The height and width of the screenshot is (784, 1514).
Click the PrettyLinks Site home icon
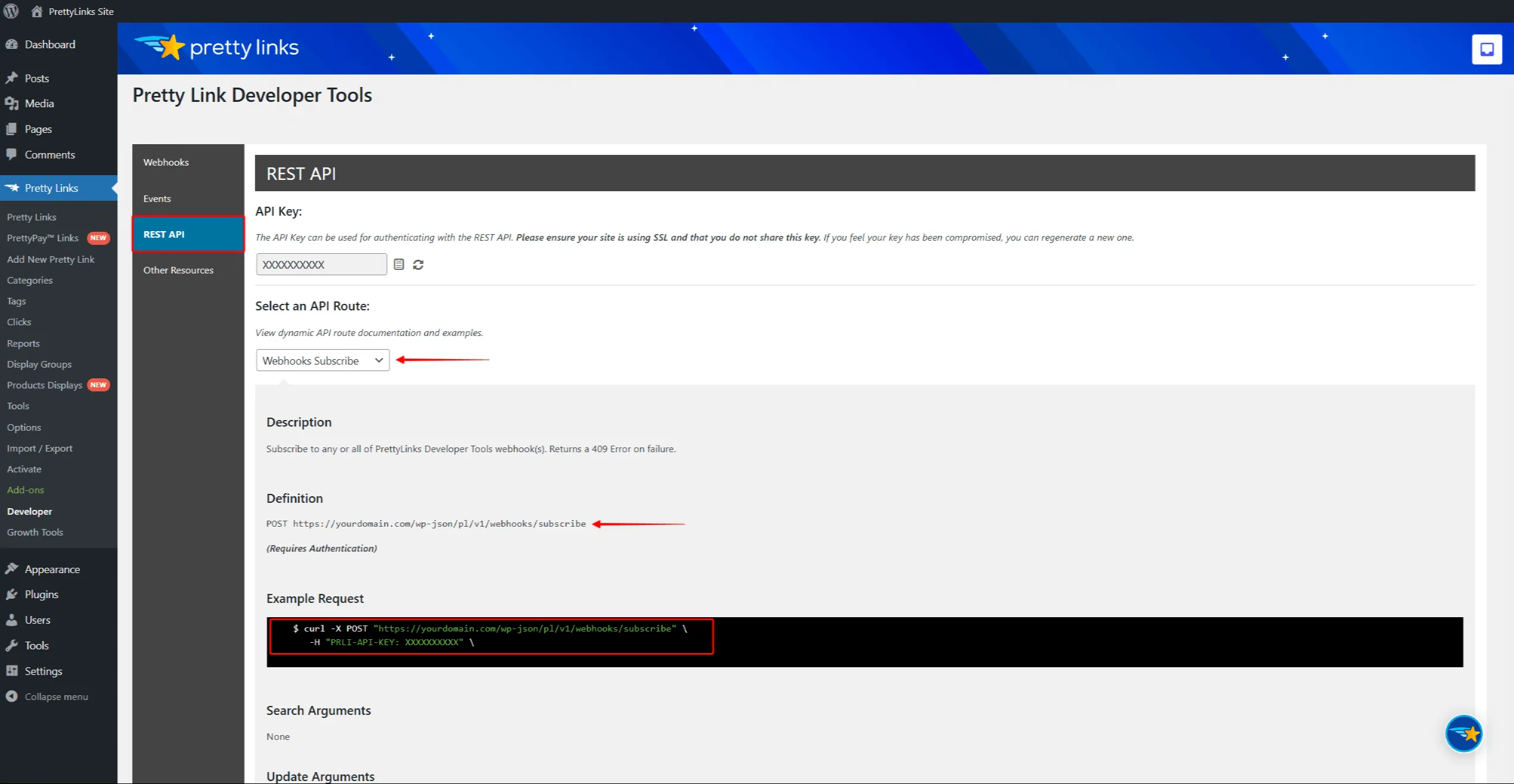[37, 11]
